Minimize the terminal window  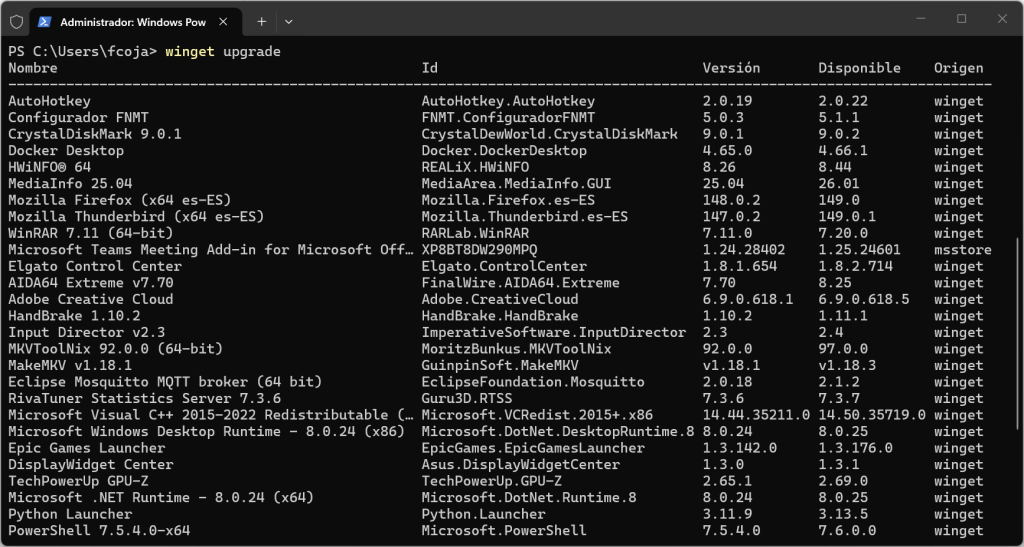coord(915,19)
